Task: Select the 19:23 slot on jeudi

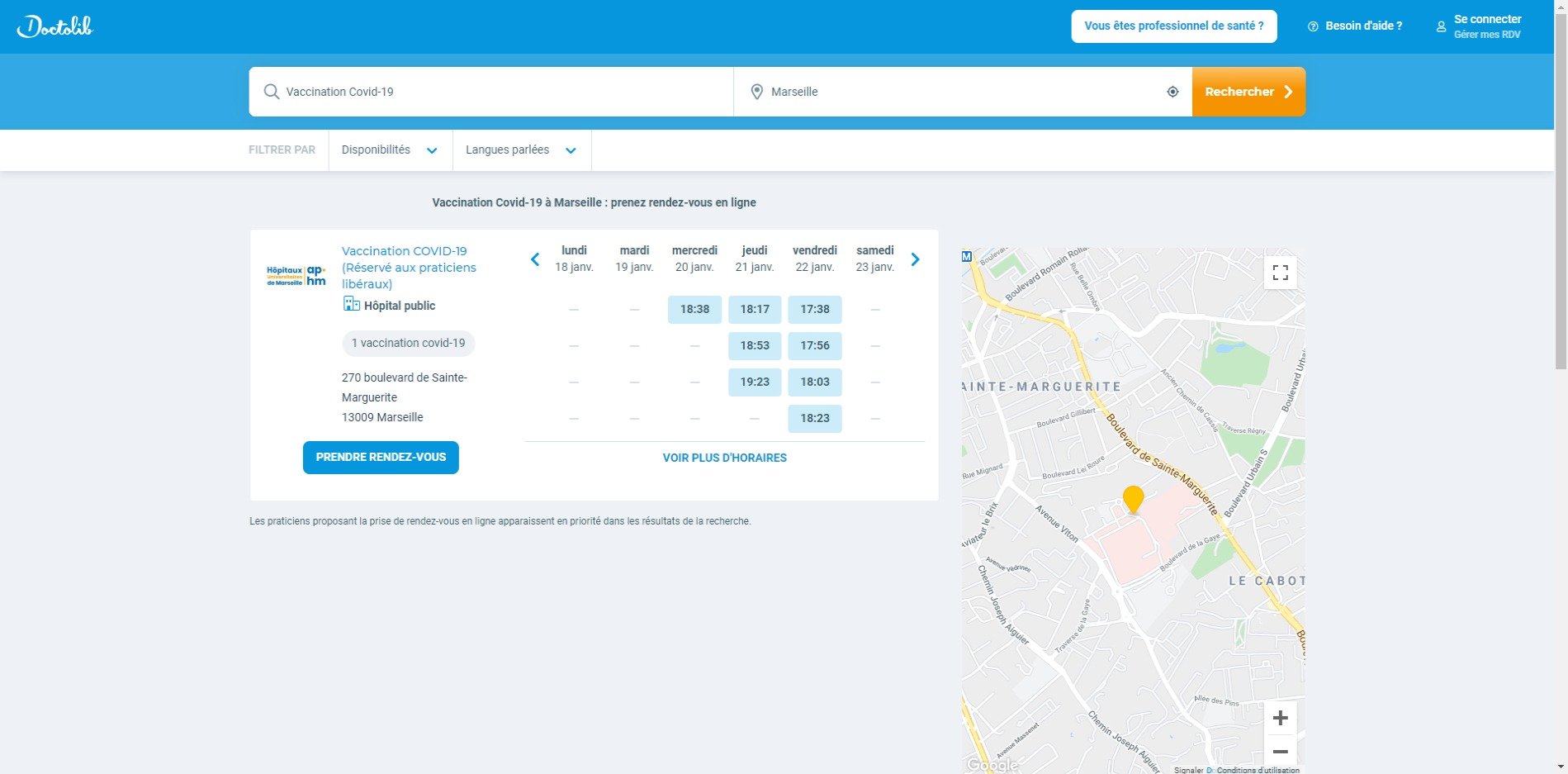Action: (x=755, y=382)
